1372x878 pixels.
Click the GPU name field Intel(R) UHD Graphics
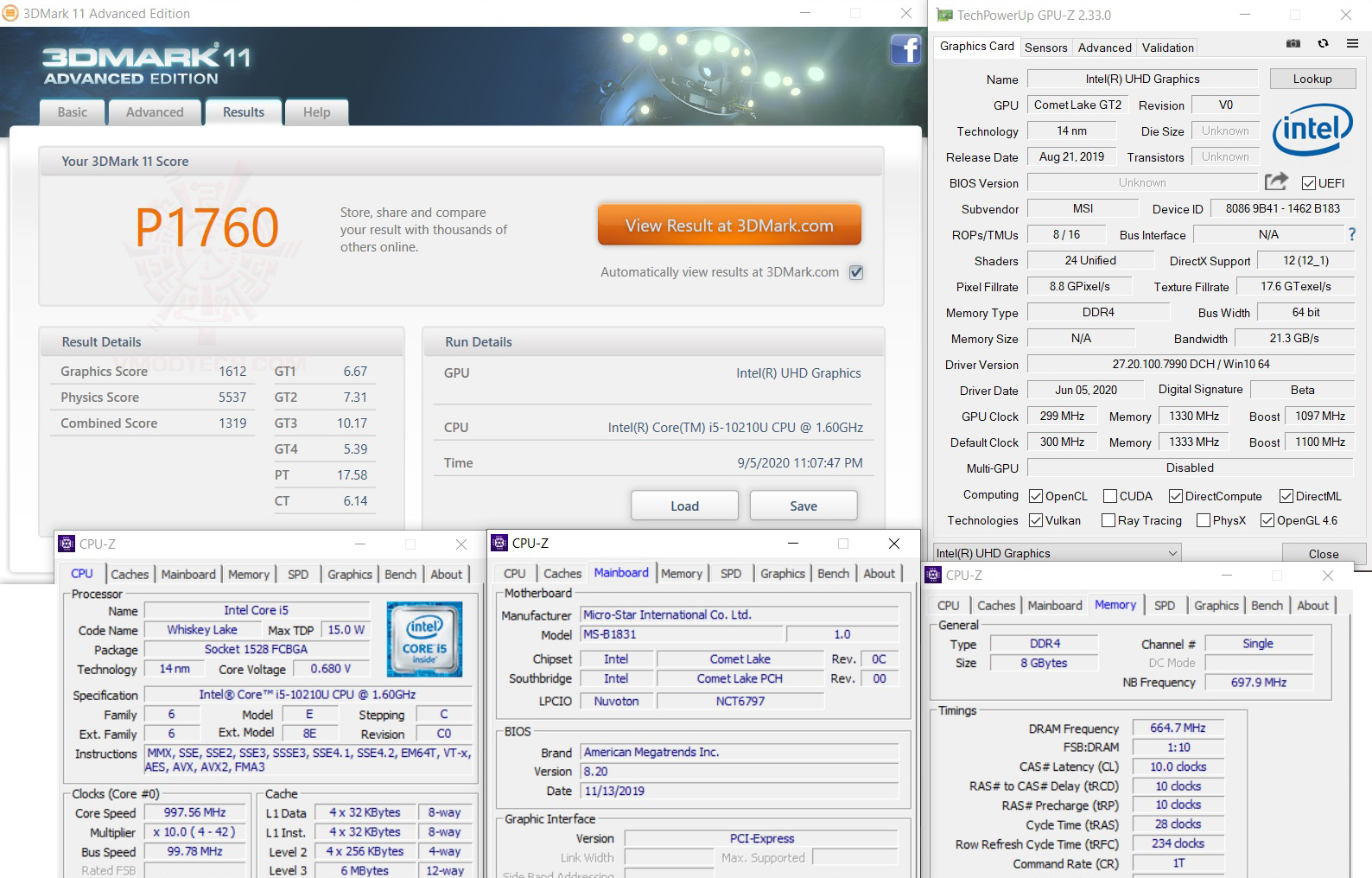[1142, 79]
